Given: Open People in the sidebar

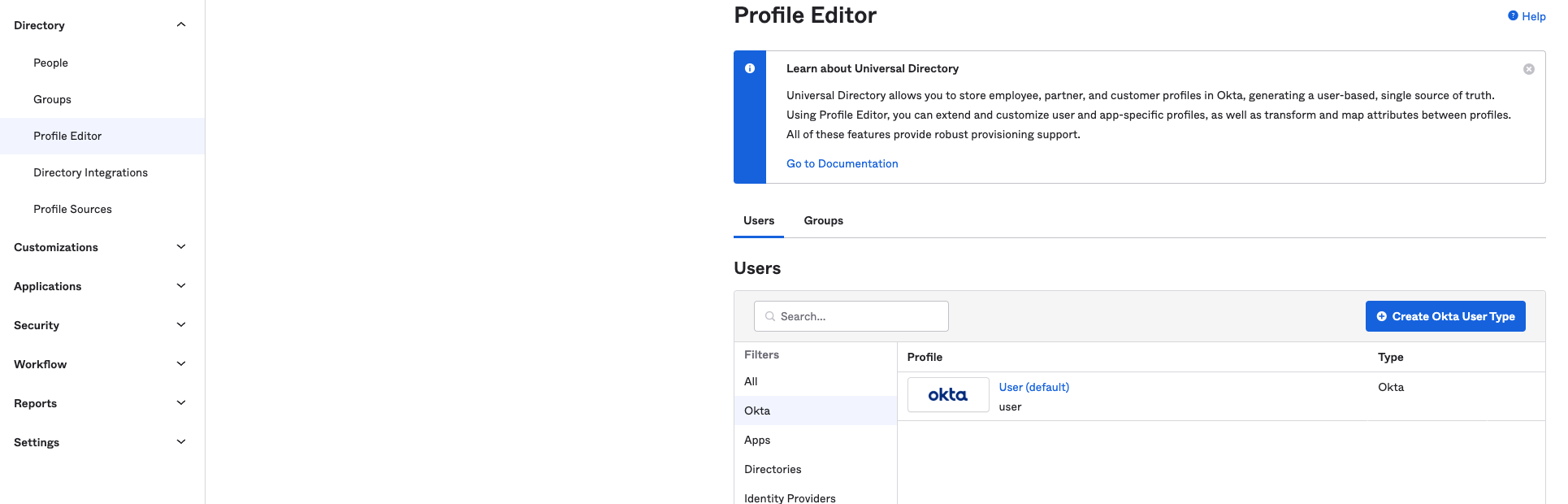Looking at the screenshot, I should tap(50, 63).
